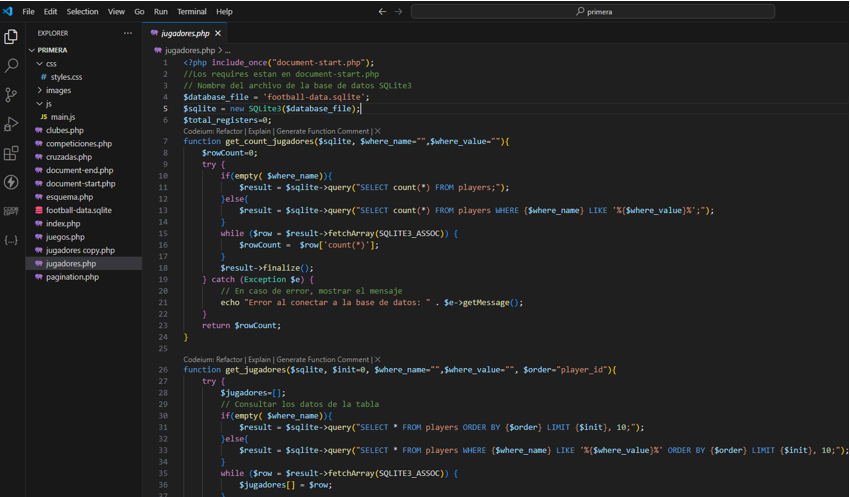The height and width of the screenshot is (497, 850).
Task: Open the Run and Debug view
Action: tap(11, 124)
